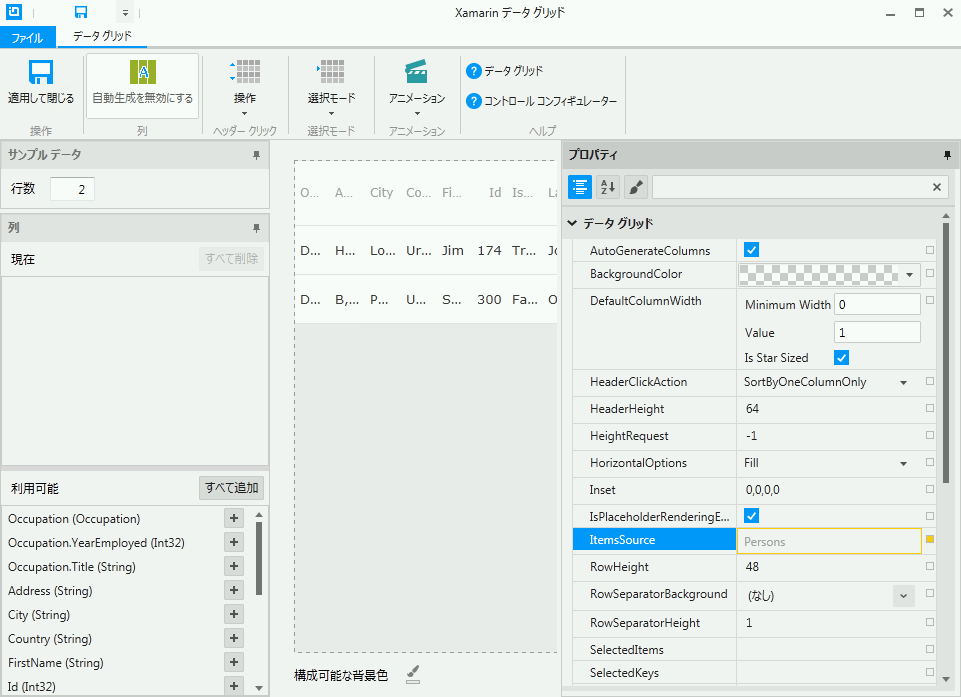Click the HeaderHeight value 64

click(753, 409)
